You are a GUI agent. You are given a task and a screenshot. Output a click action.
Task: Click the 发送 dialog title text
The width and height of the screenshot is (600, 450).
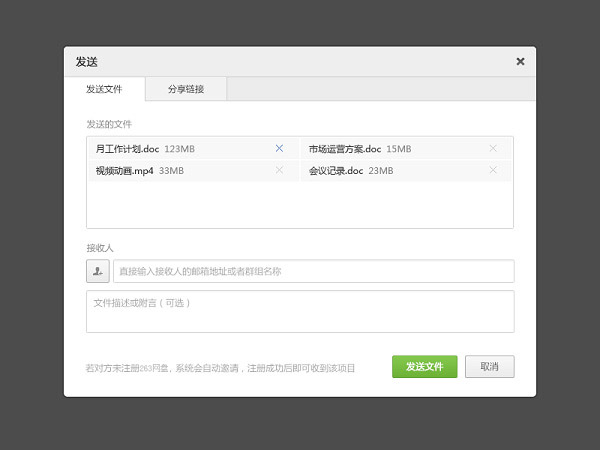pyautogui.click(x=86, y=61)
